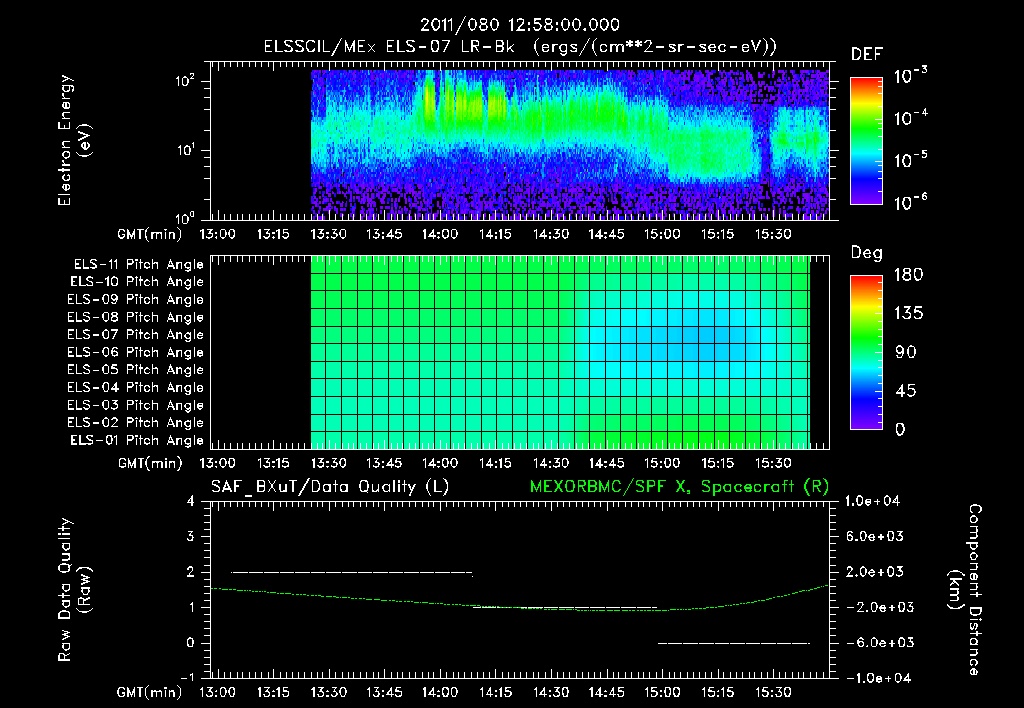Image resolution: width=1024 pixels, height=708 pixels.
Task: Click the 'ELS-03 Pitch Angle' row label
Action: [x=136, y=406]
